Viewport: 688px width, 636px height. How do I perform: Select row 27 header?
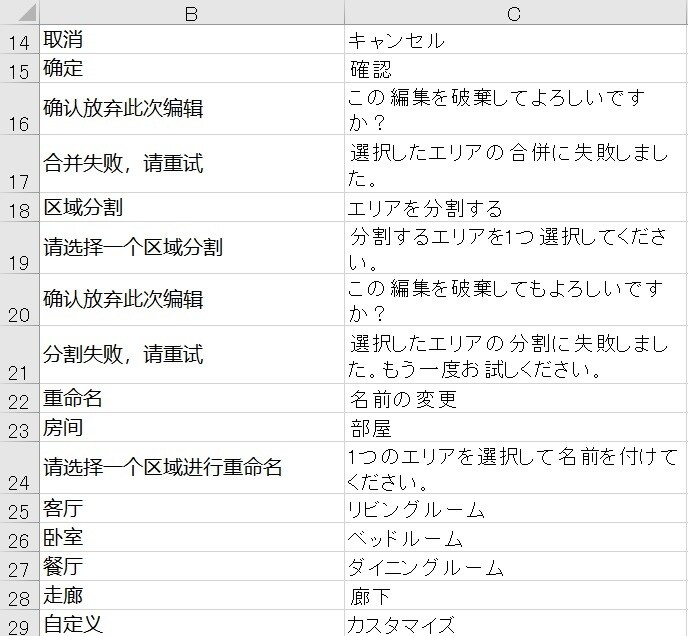point(19,566)
